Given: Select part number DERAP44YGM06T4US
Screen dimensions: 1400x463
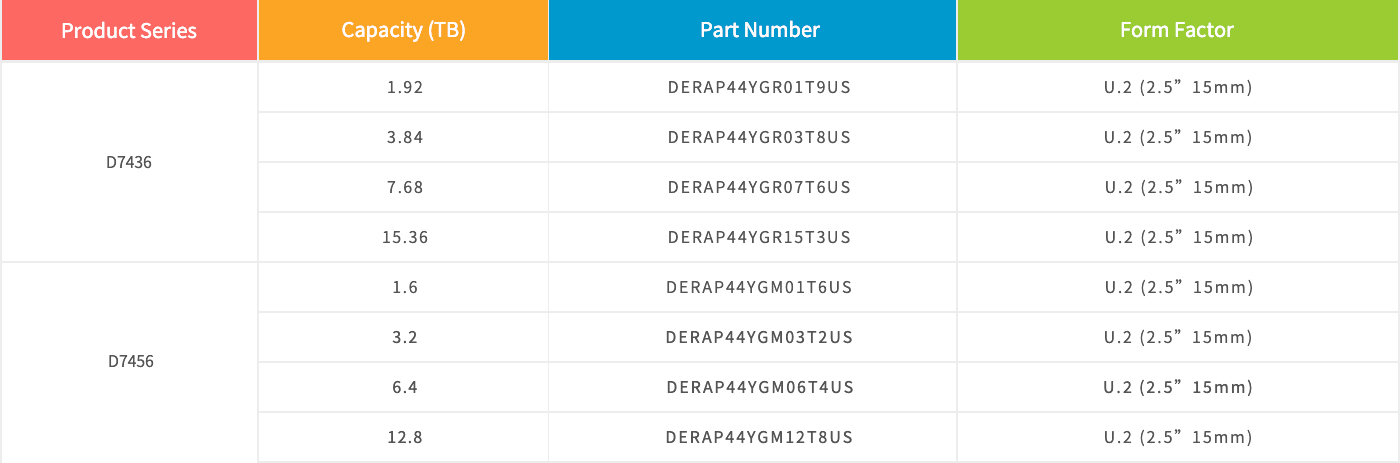Looking at the screenshot, I should 759,387.
